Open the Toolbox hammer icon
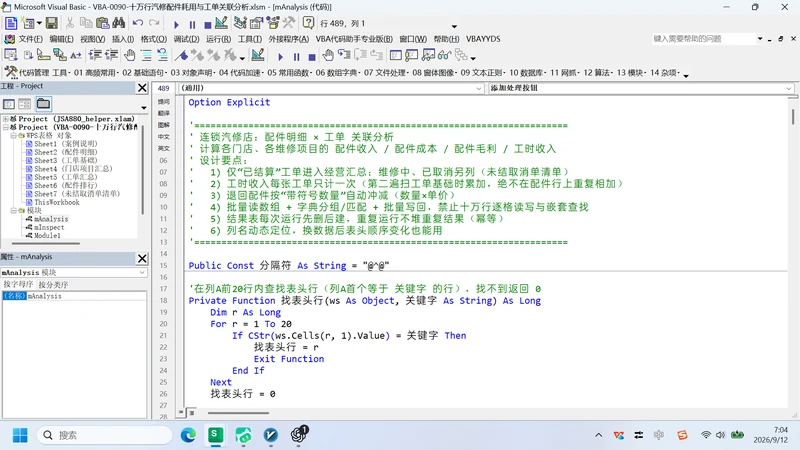The width and height of the screenshot is (800, 450). pyautogui.click(x=289, y=23)
